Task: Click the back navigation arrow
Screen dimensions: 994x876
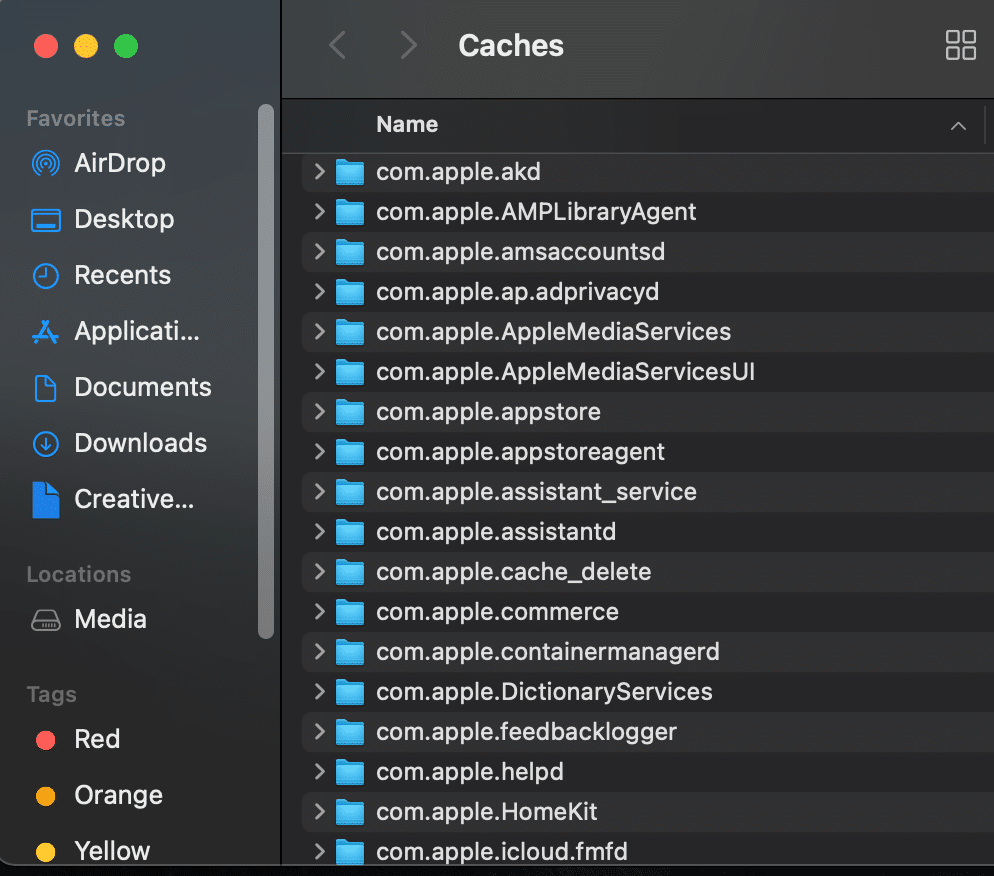Action: tap(336, 45)
